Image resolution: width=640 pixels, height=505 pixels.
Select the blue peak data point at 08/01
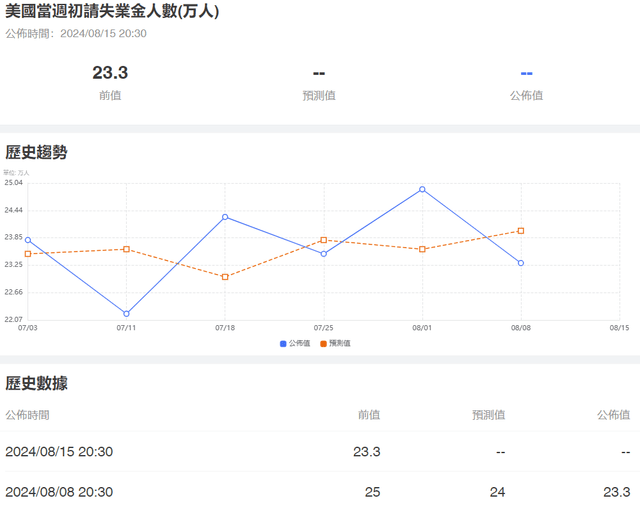tap(422, 189)
